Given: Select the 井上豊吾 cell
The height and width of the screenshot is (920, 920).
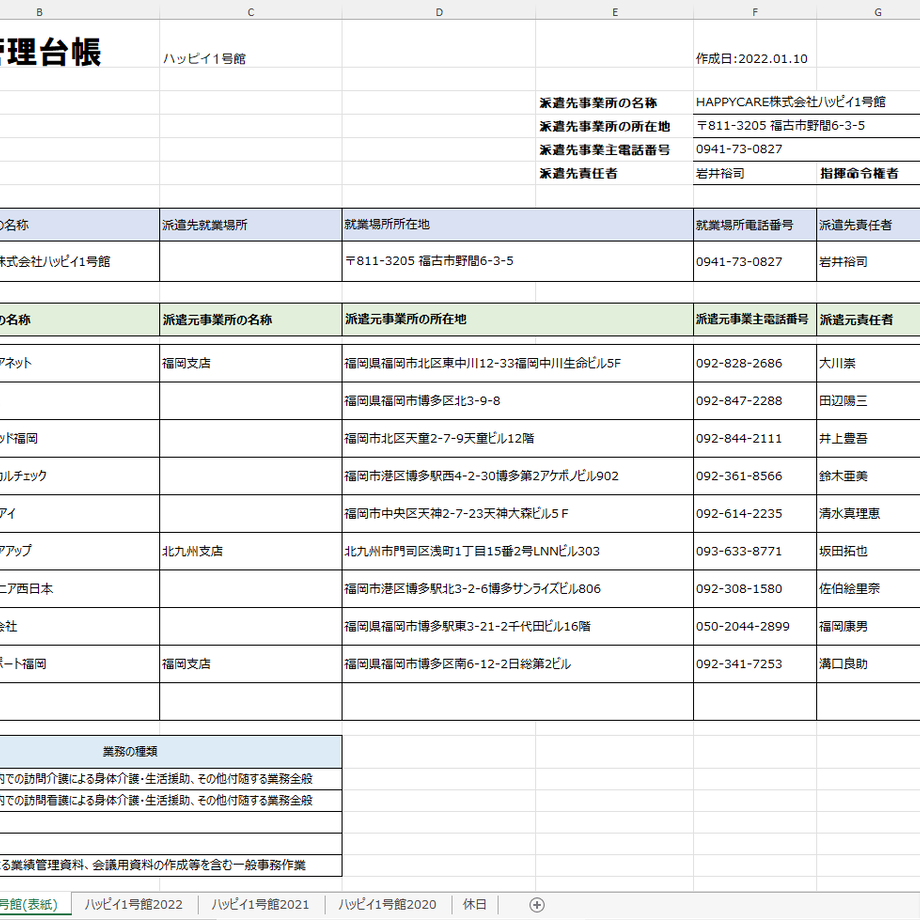Looking at the screenshot, I should [x=868, y=438].
